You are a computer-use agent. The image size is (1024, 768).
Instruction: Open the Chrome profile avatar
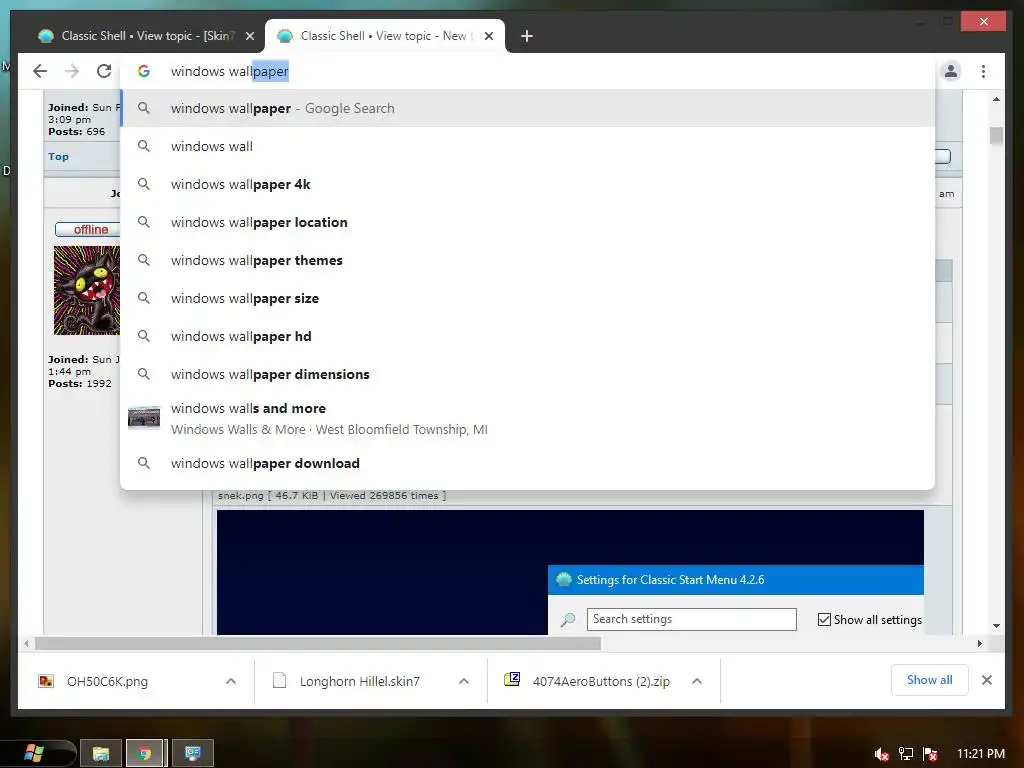coord(951,71)
